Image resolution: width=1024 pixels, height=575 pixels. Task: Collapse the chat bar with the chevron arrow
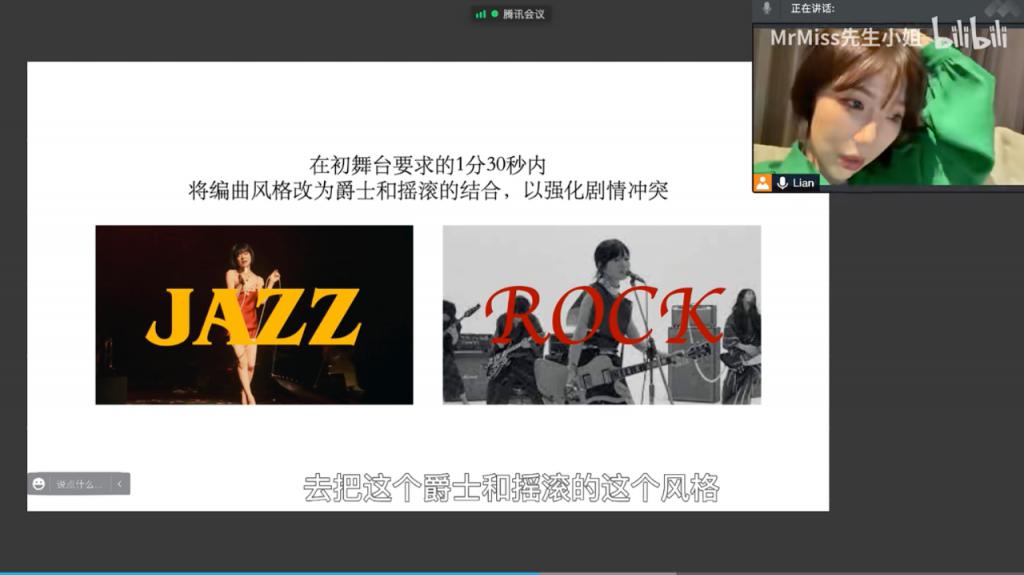click(120, 484)
